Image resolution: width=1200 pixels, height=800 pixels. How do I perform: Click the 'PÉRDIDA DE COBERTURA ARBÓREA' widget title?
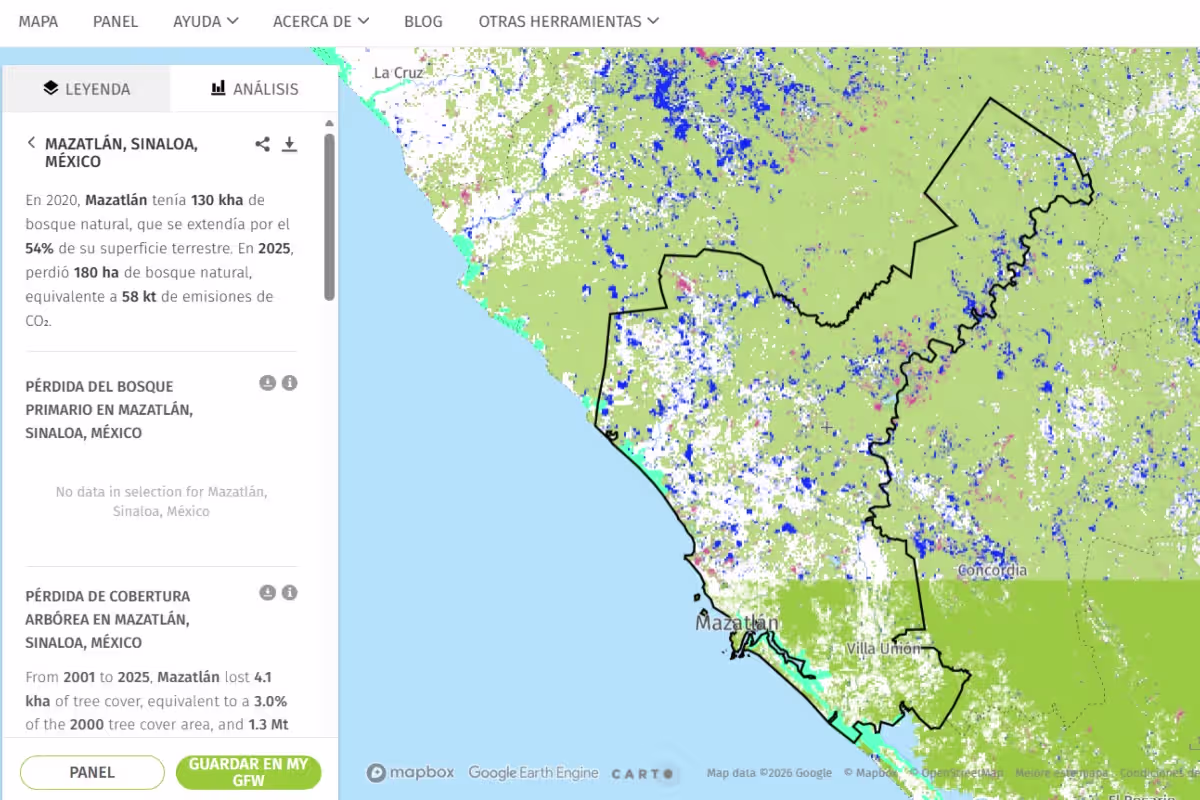(x=108, y=619)
